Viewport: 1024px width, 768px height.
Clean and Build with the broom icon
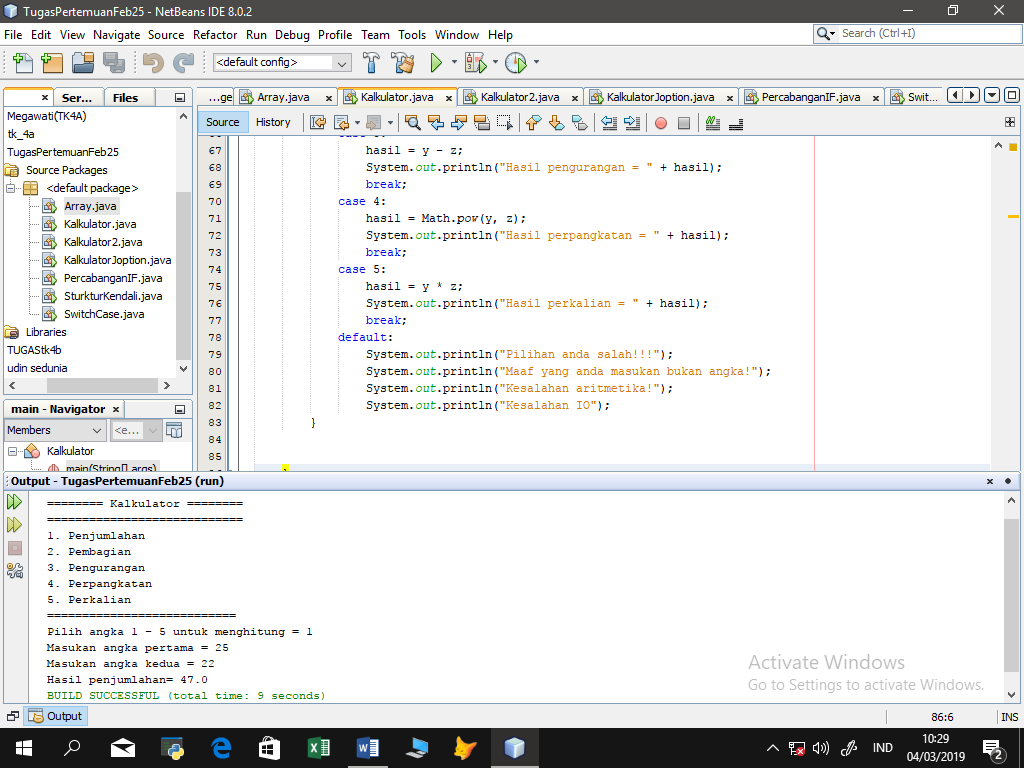click(x=402, y=61)
